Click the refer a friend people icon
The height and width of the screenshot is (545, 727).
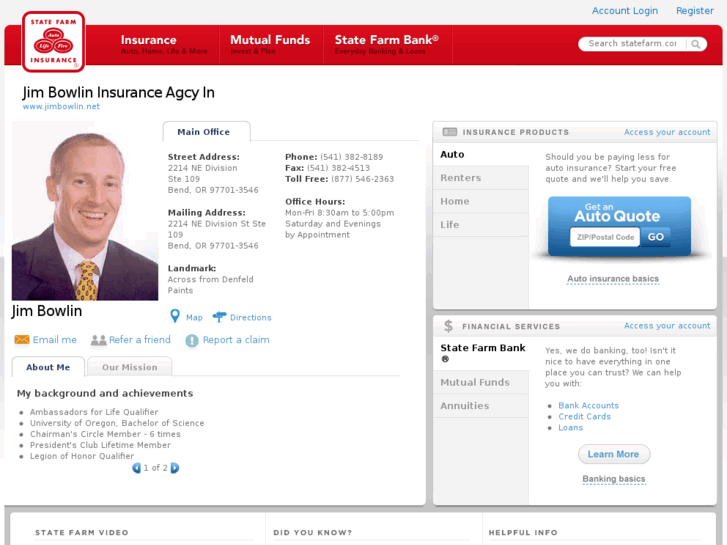click(98, 340)
